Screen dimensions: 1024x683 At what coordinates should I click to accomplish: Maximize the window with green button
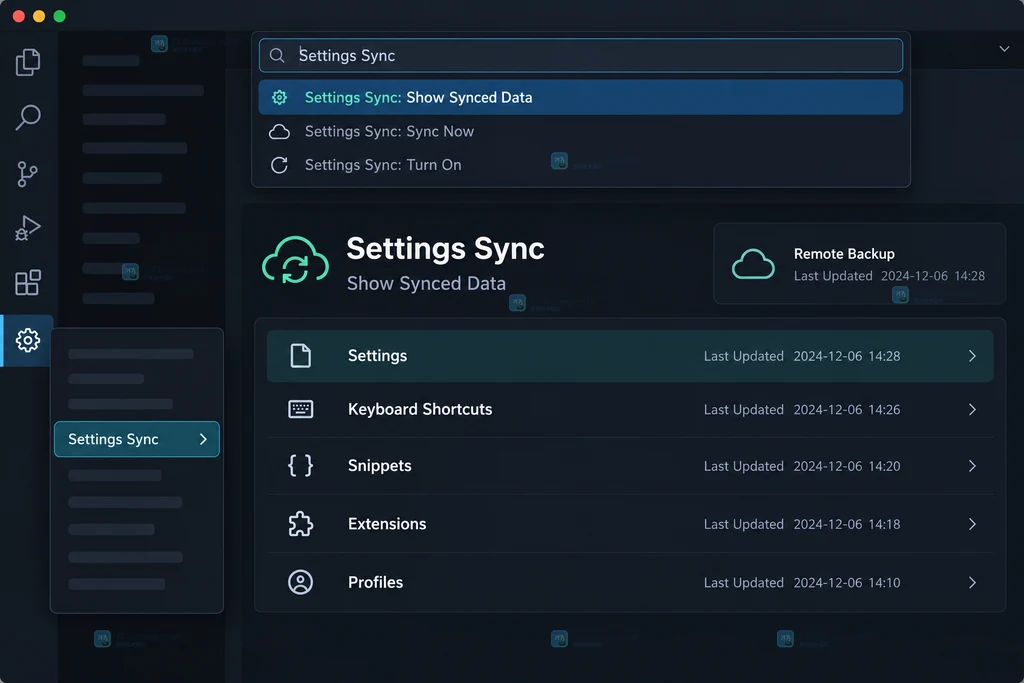pyautogui.click(x=59, y=16)
